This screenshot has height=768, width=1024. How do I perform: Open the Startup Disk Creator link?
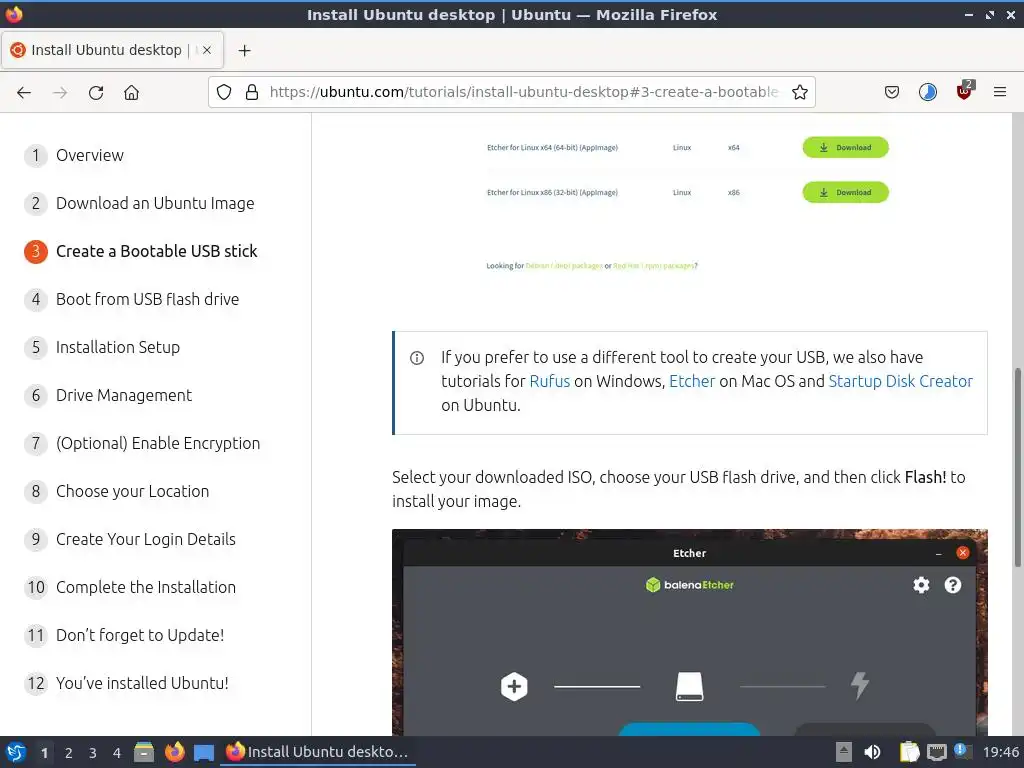click(x=901, y=381)
